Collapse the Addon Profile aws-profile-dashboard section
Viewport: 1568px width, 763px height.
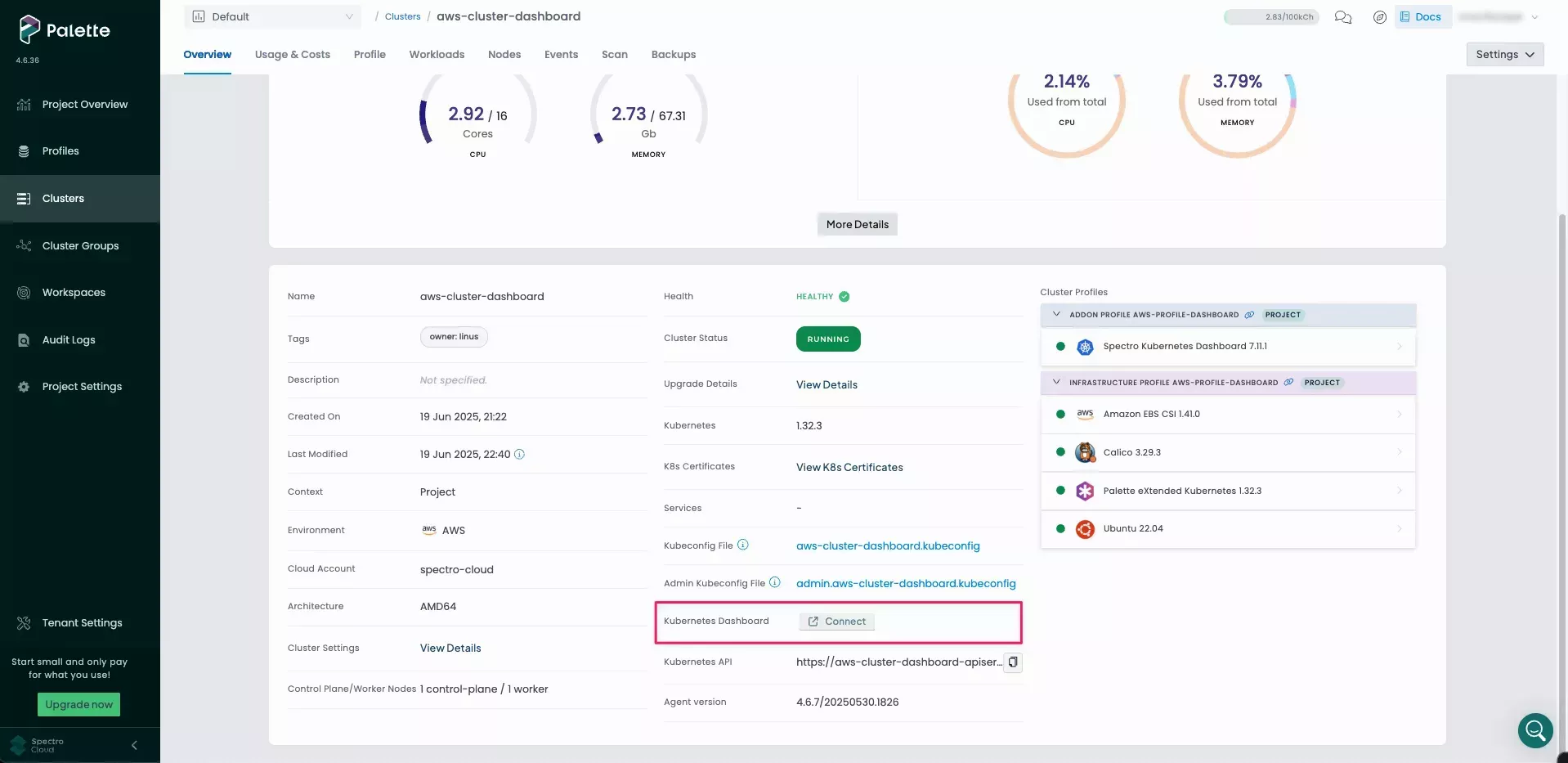point(1056,314)
